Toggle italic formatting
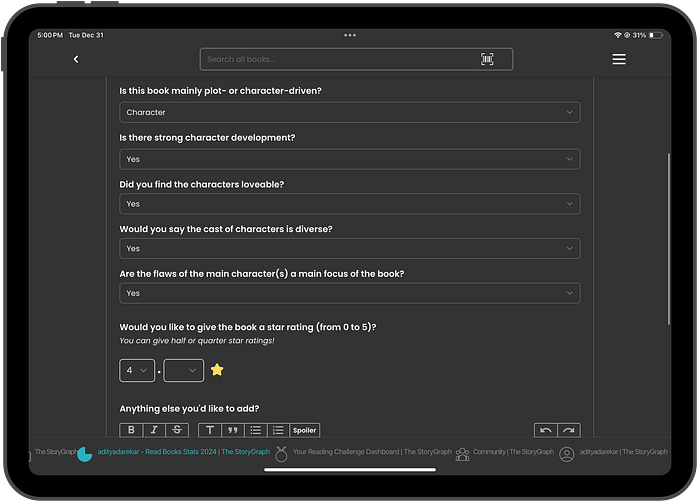 click(154, 430)
